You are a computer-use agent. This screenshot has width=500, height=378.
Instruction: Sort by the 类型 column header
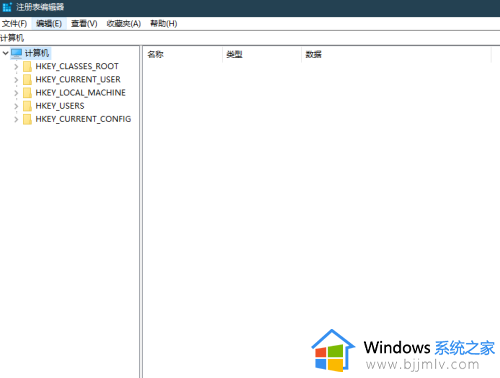[x=262, y=54]
